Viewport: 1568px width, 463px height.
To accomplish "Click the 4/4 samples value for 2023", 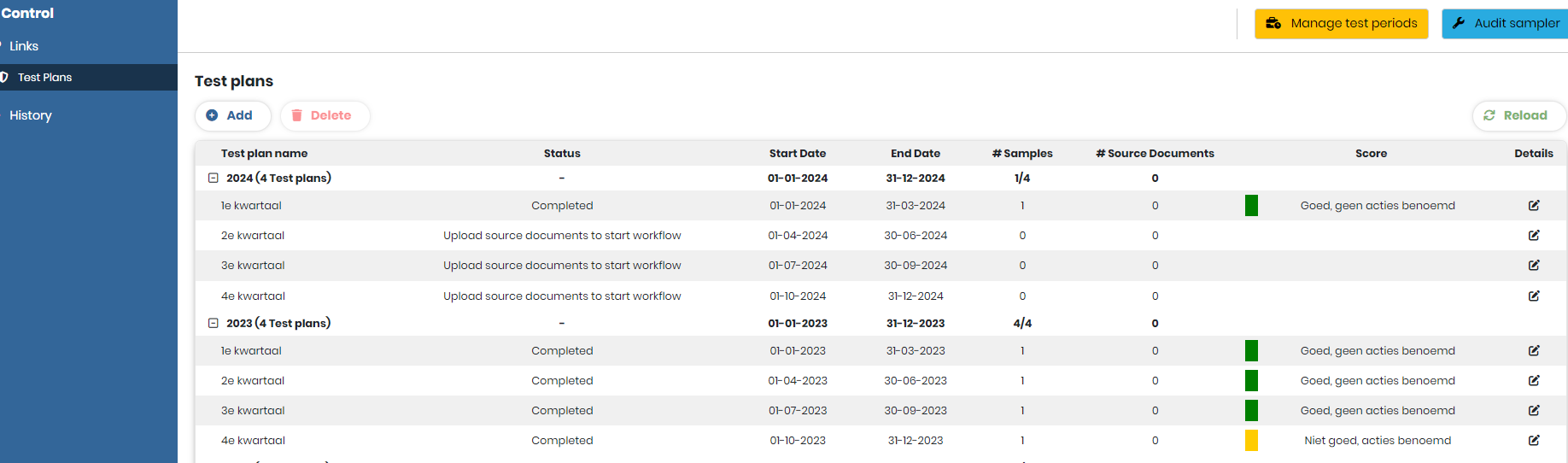I will click(x=1022, y=323).
